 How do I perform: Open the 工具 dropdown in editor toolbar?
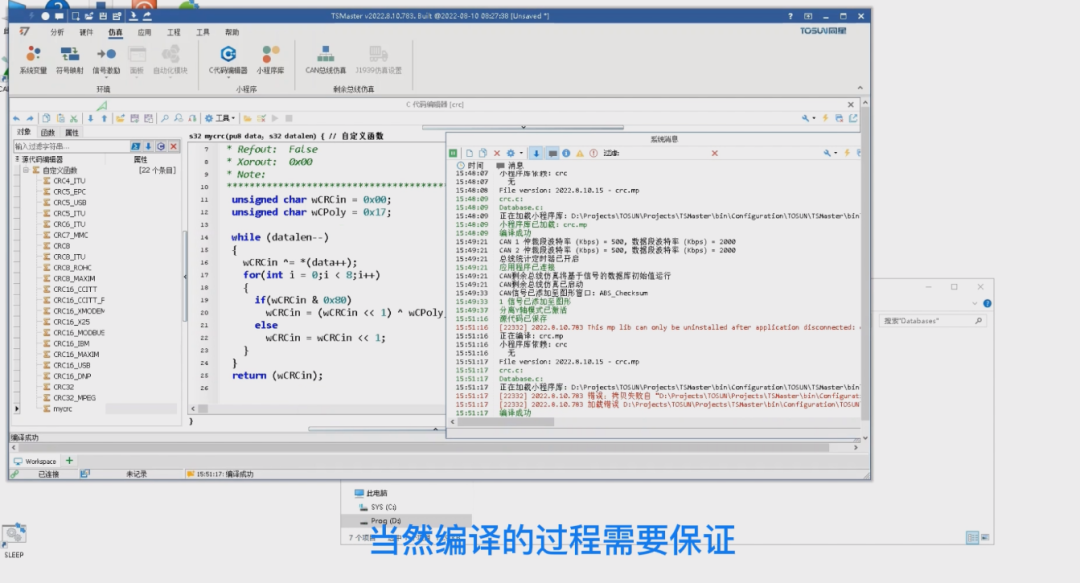click(x=220, y=119)
